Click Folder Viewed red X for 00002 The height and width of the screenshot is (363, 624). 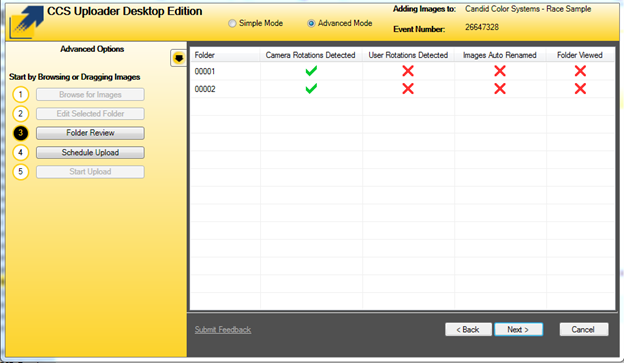(x=580, y=89)
